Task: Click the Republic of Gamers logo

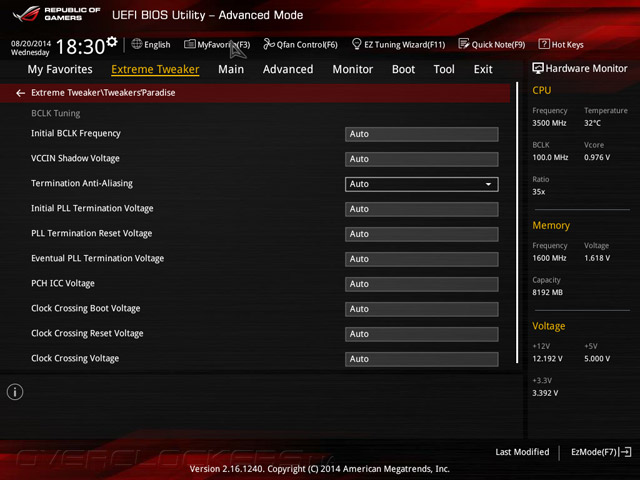Action: (x=56, y=14)
